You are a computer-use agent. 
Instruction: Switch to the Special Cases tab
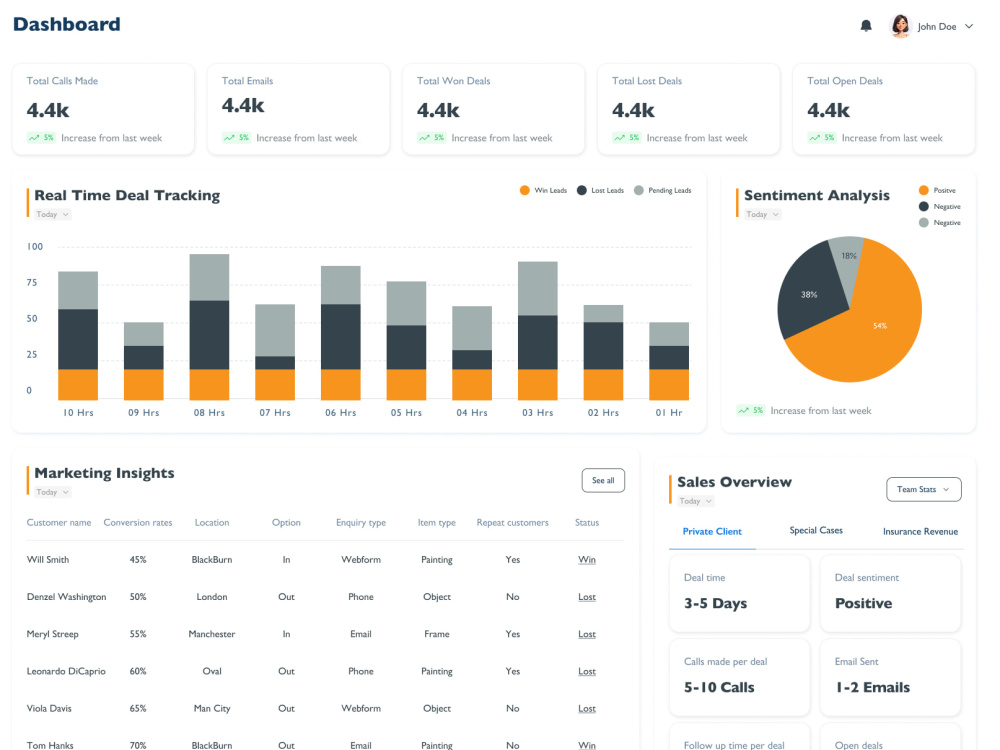pos(816,531)
